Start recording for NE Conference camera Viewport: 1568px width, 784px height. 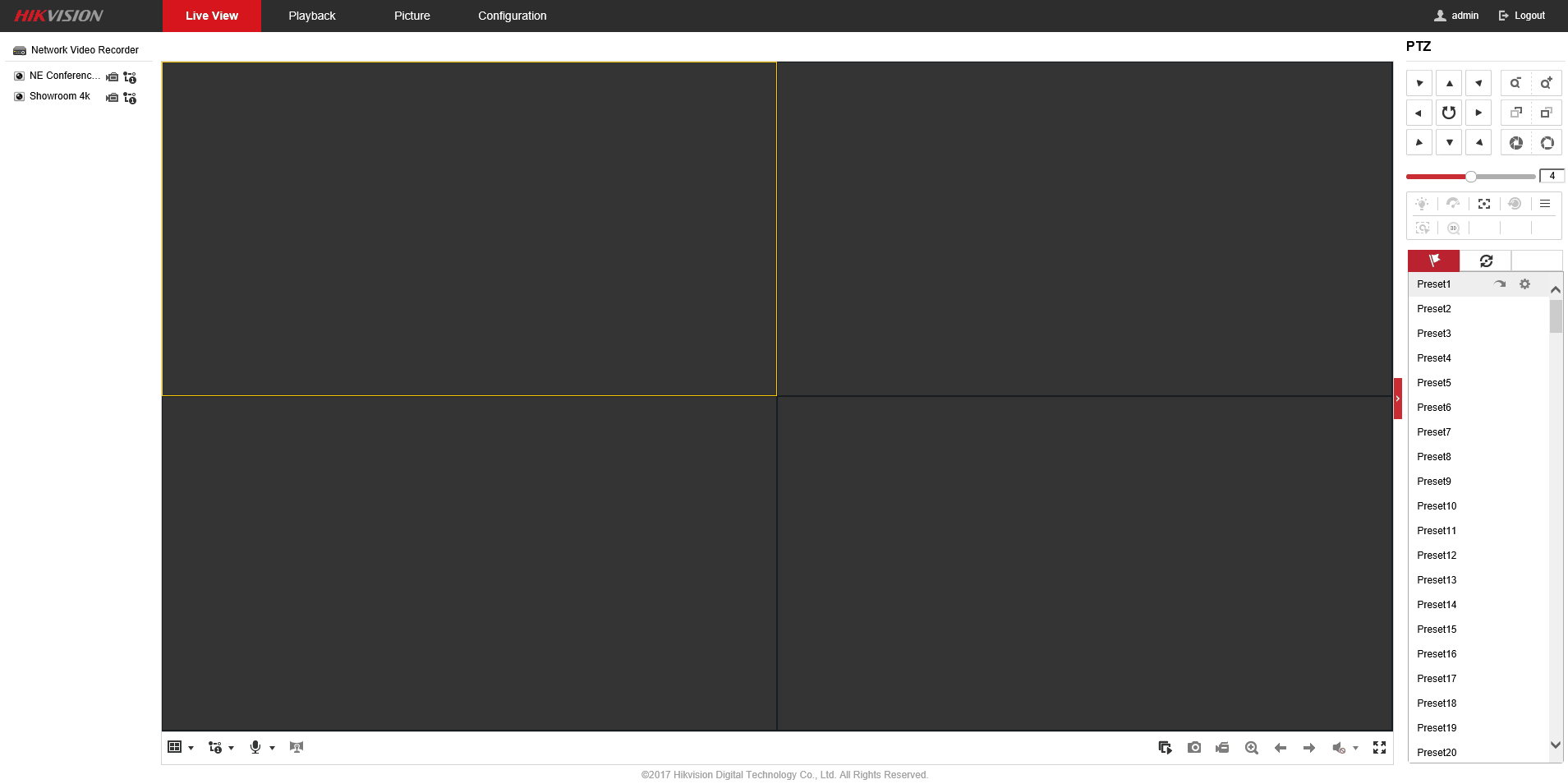tap(113, 77)
